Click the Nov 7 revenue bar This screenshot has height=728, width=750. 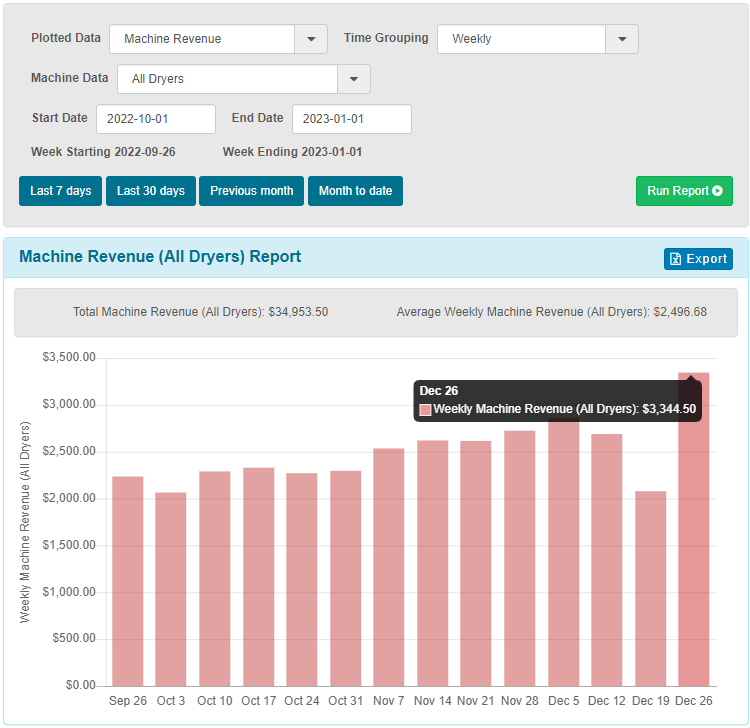[x=389, y=567]
